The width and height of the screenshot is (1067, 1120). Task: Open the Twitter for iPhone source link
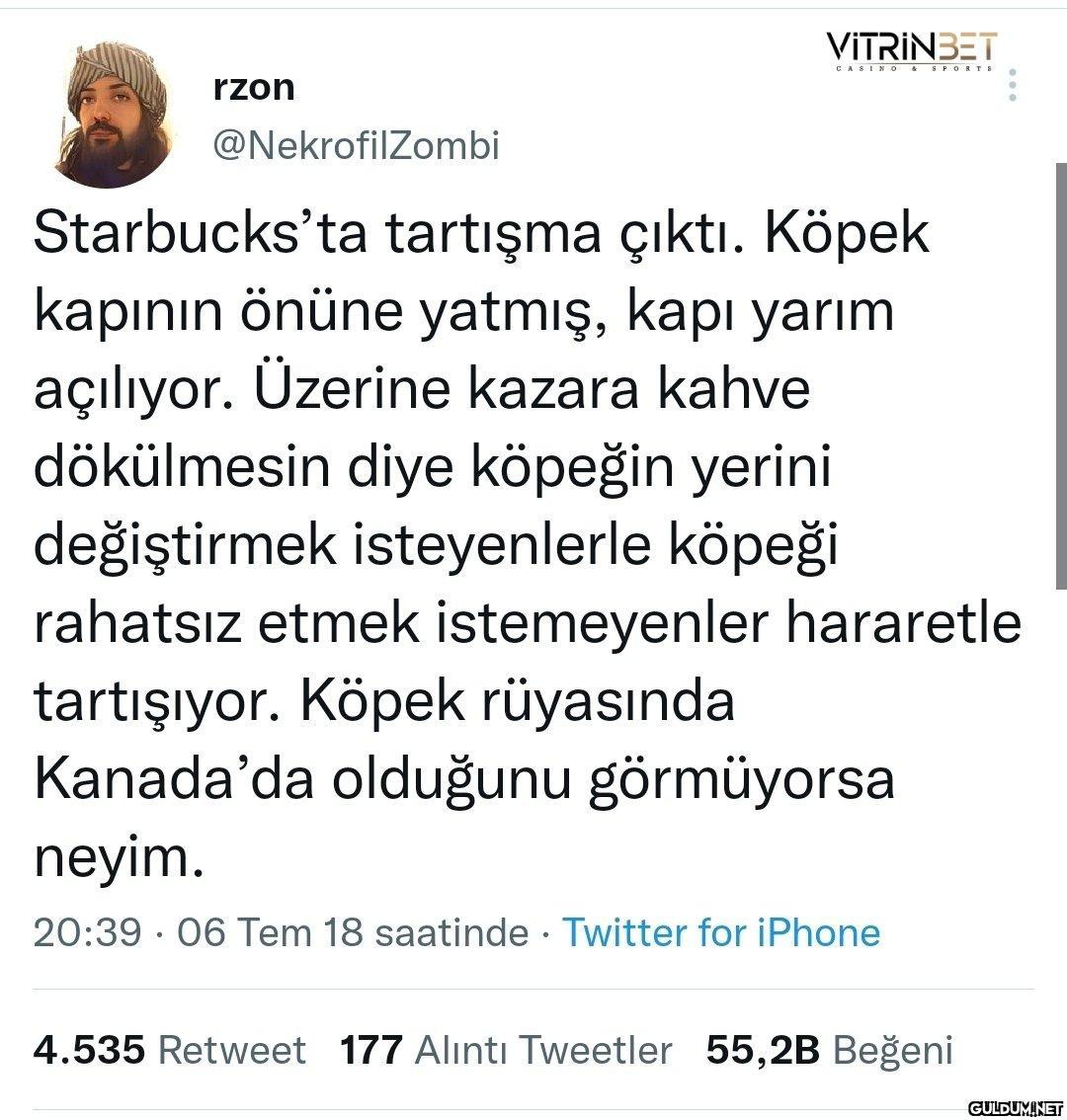click(721, 931)
